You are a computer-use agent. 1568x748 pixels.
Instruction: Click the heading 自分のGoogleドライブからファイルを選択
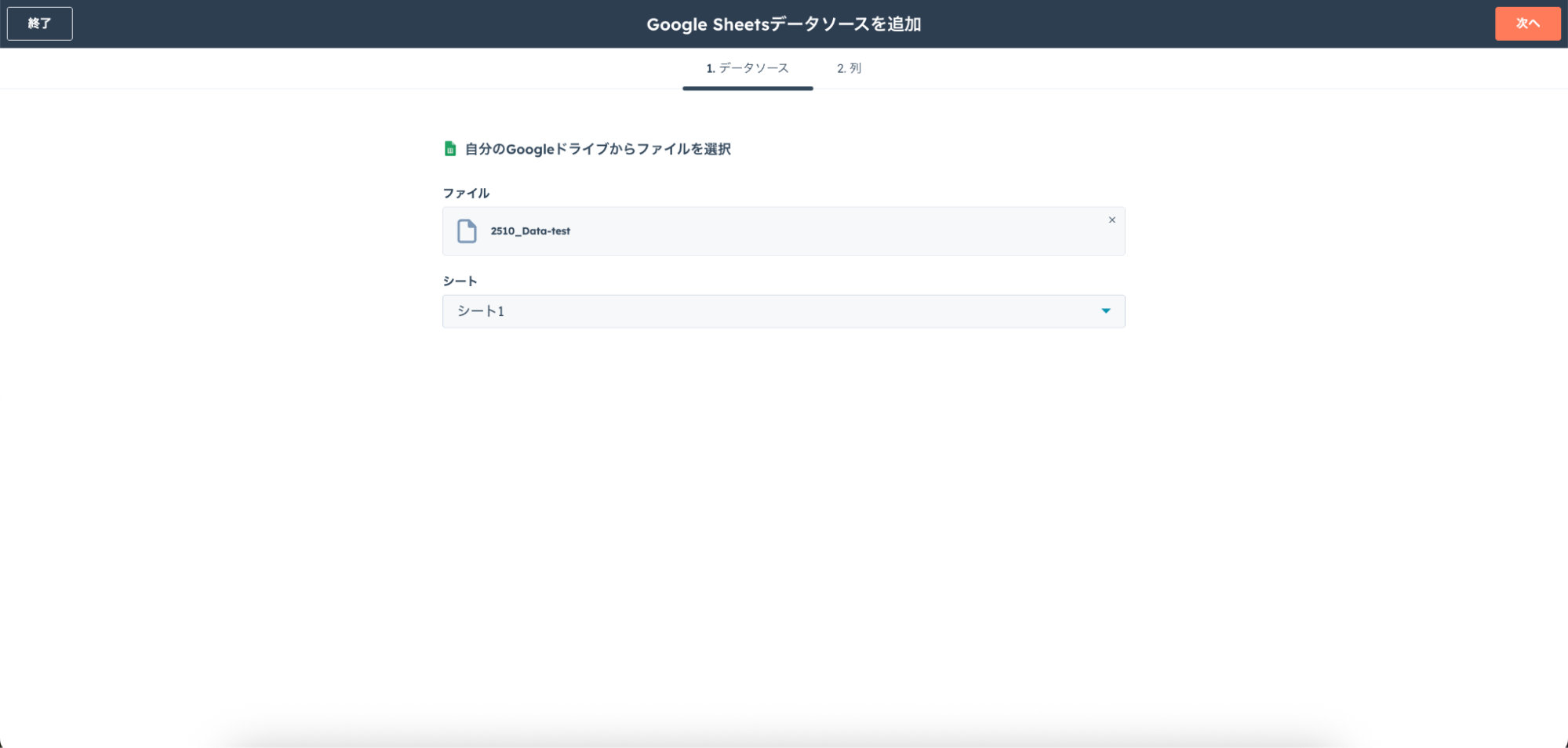(598, 149)
